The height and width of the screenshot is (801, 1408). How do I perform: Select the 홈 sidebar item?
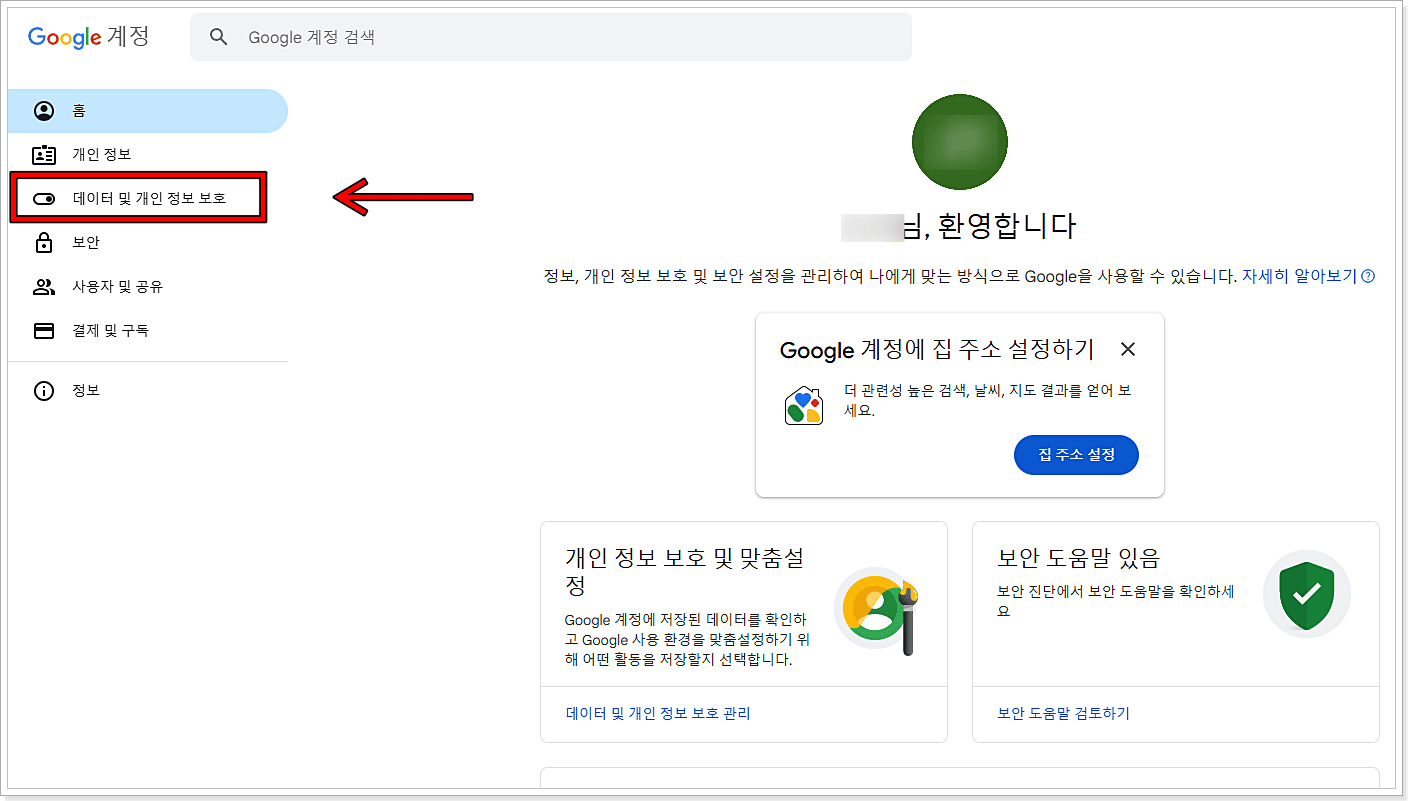coord(148,111)
